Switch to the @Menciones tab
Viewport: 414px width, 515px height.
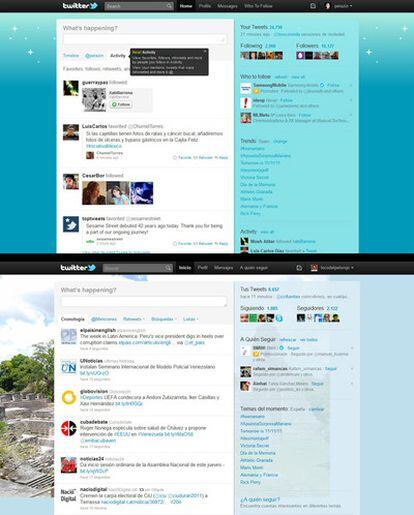[104, 319]
